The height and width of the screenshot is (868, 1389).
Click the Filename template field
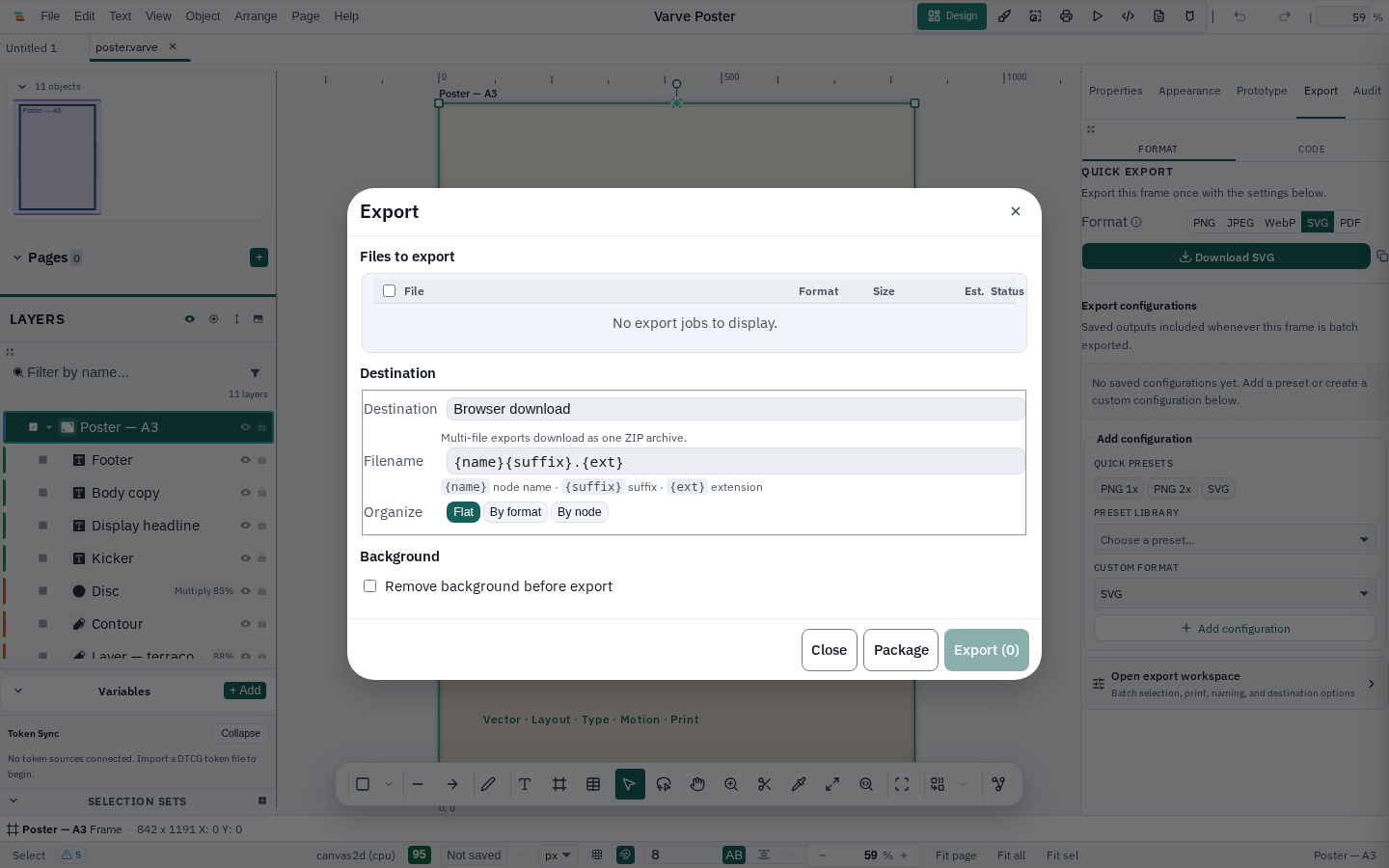click(x=735, y=461)
